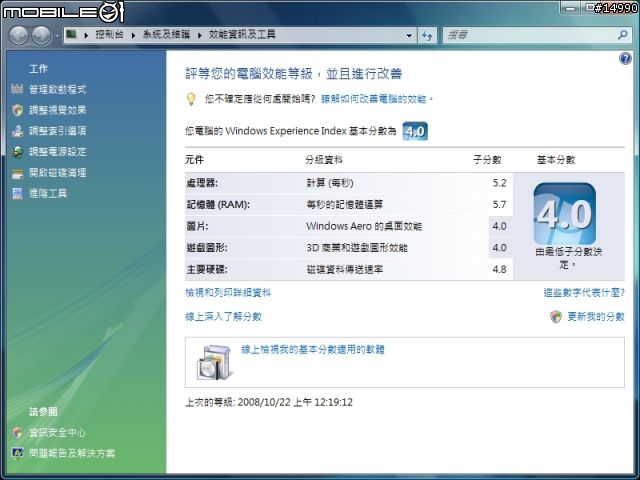Viewport: 640px width, 480px height.
Task: Open 開啟磁碟清理 task link
Action: pos(58,173)
